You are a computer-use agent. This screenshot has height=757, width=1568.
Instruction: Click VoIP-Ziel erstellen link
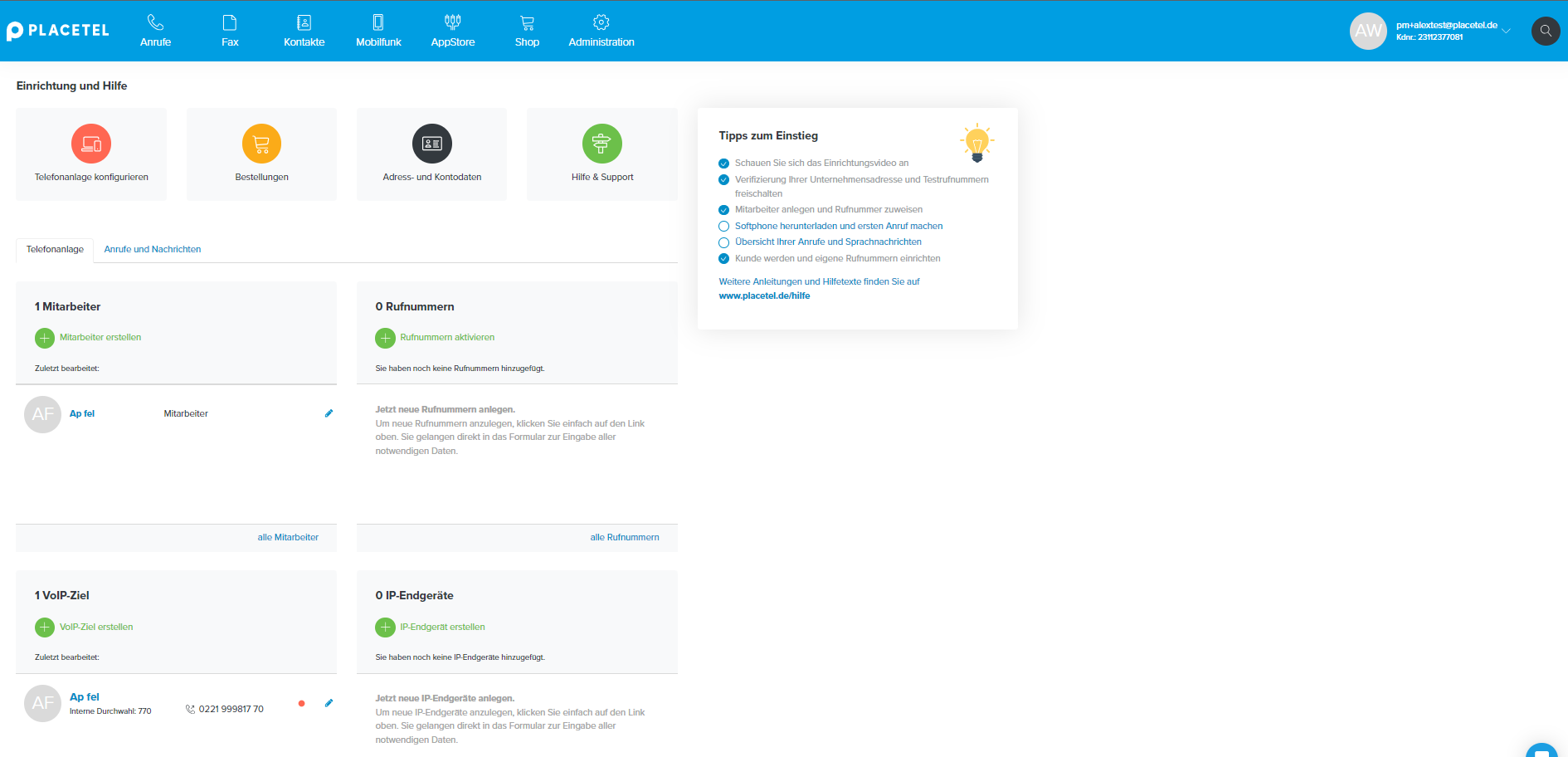tap(96, 627)
